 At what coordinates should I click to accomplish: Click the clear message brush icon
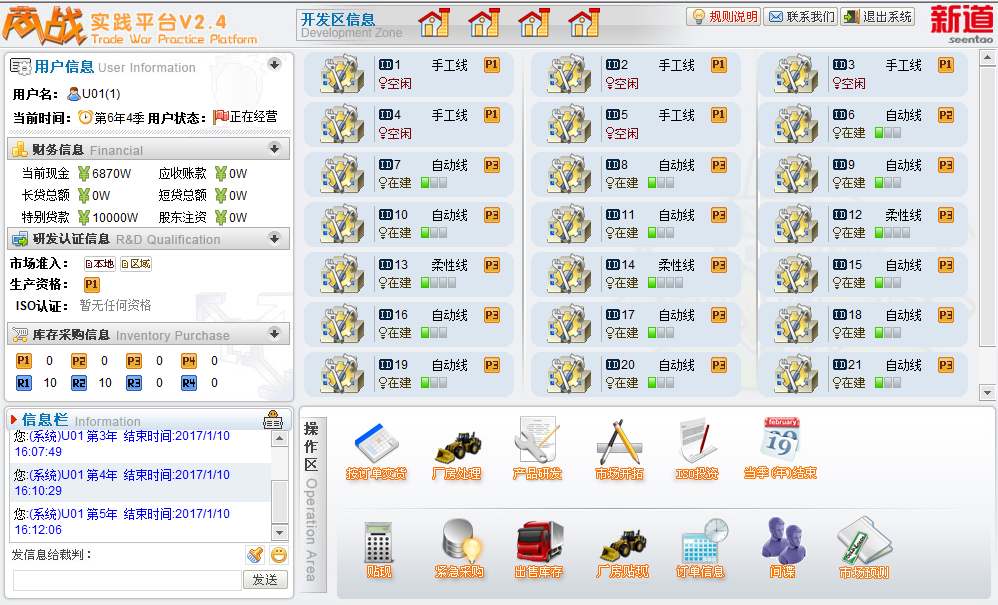click(255, 555)
